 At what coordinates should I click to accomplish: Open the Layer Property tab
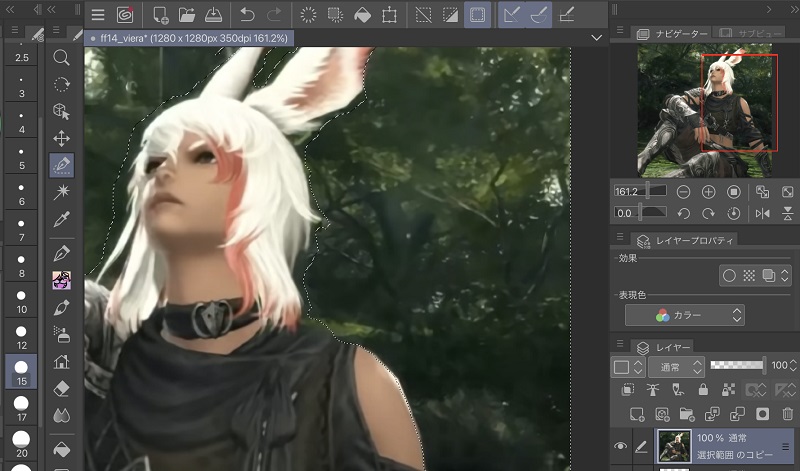pyautogui.click(x=684, y=240)
